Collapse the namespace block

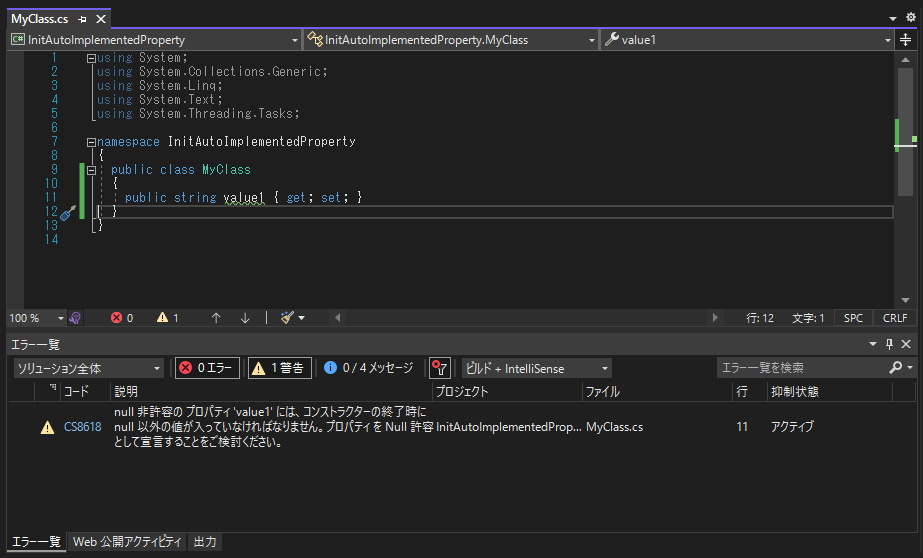tap(91, 142)
